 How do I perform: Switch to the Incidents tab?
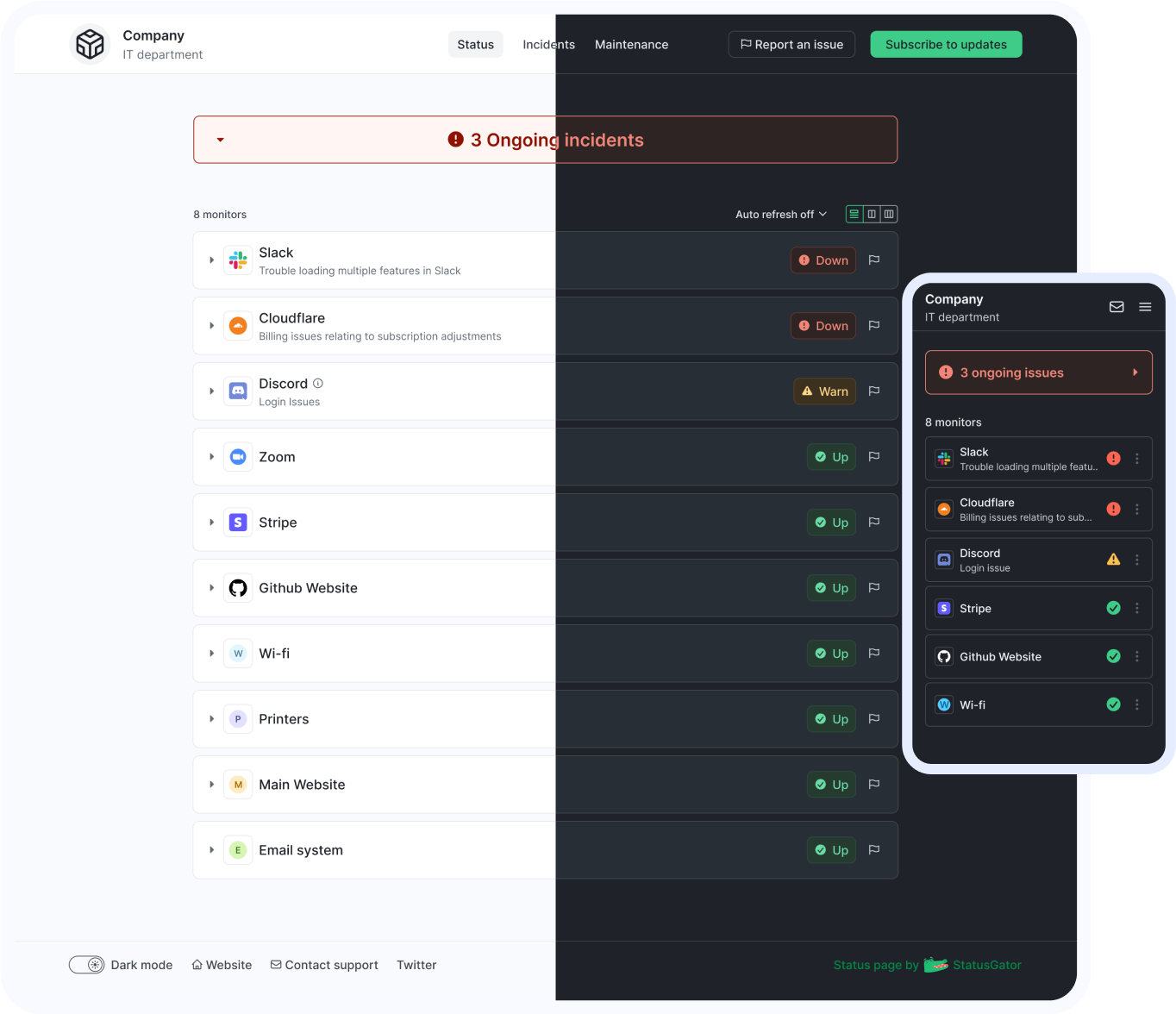(x=548, y=44)
